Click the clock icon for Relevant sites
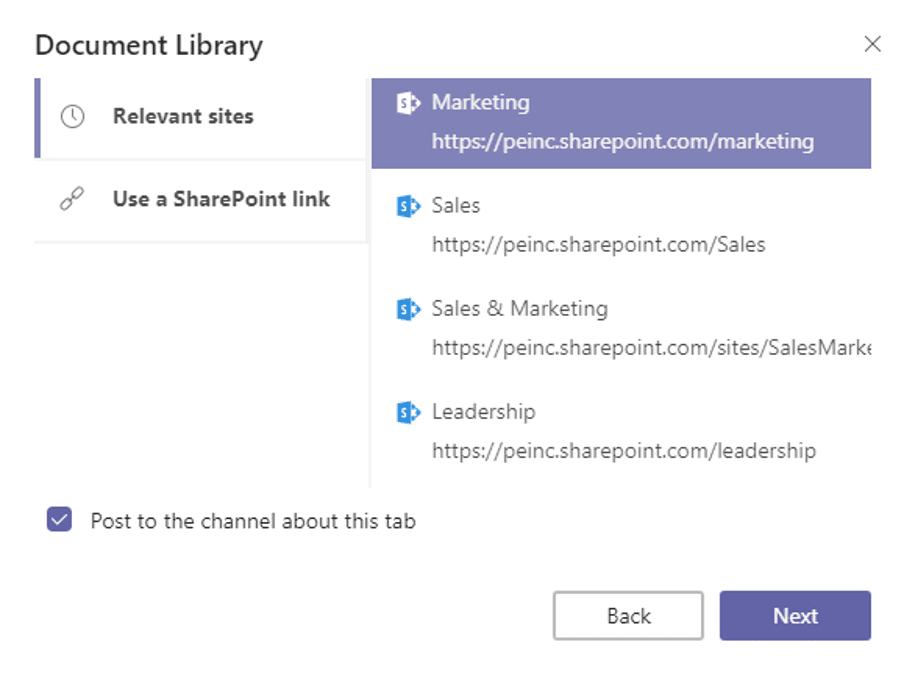The image size is (904, 678). coord(73,116)
